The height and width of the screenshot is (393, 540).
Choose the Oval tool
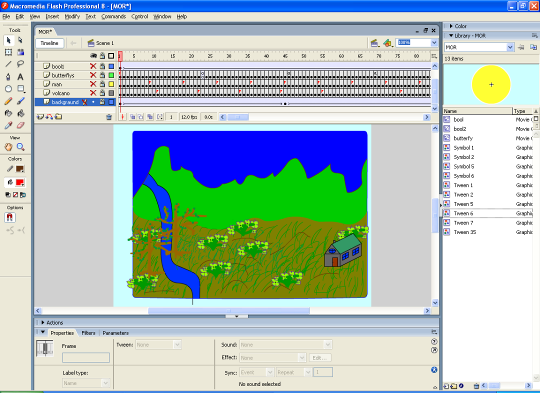8,89
